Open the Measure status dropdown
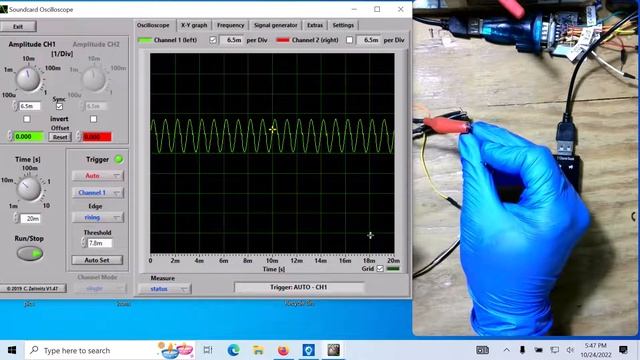This screenshot has height=360, width=640. point(164,289)
